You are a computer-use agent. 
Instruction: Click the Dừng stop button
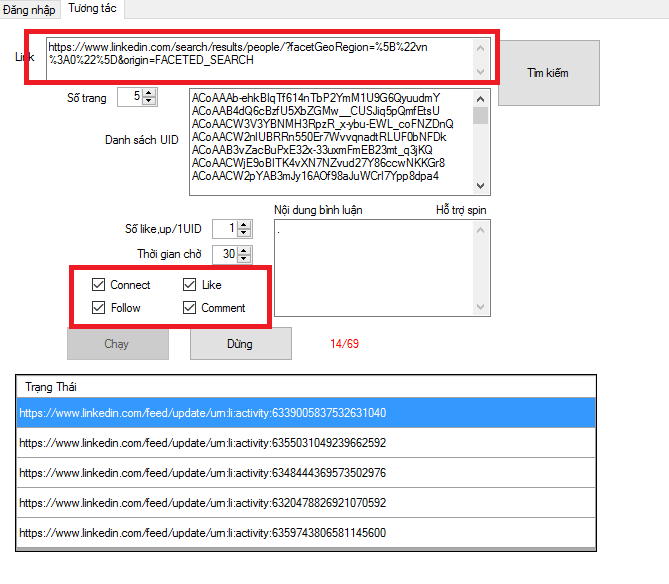[x=241, y=343]
